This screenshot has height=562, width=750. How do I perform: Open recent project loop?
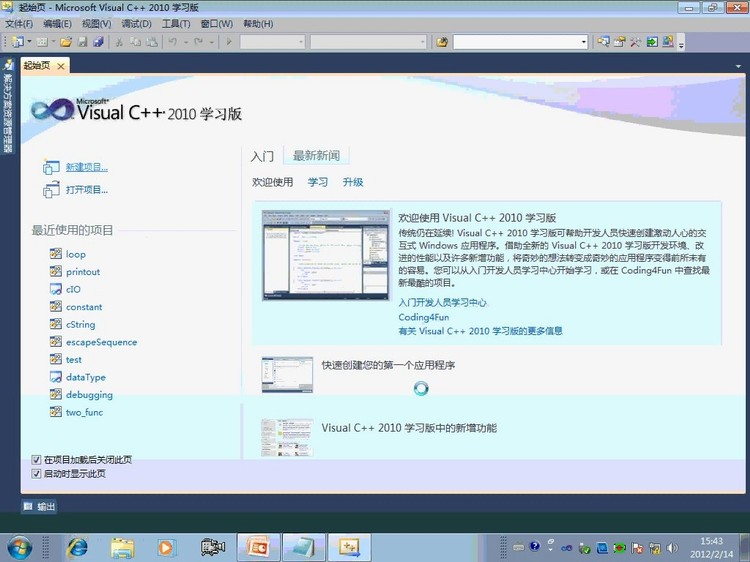[x=76, y=254]
